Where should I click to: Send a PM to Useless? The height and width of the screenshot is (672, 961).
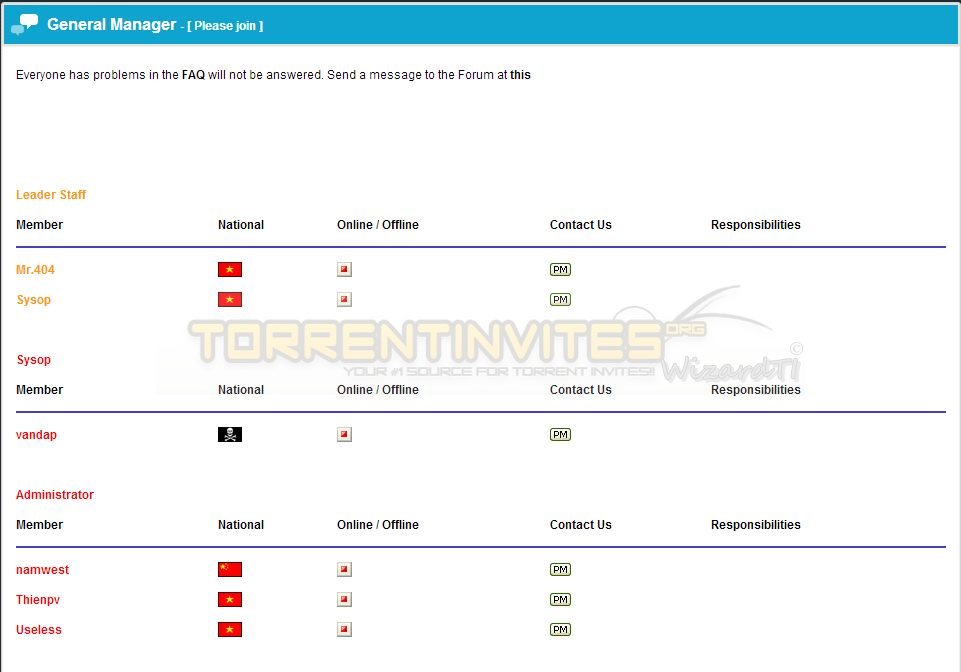click(x=560, y=630)
